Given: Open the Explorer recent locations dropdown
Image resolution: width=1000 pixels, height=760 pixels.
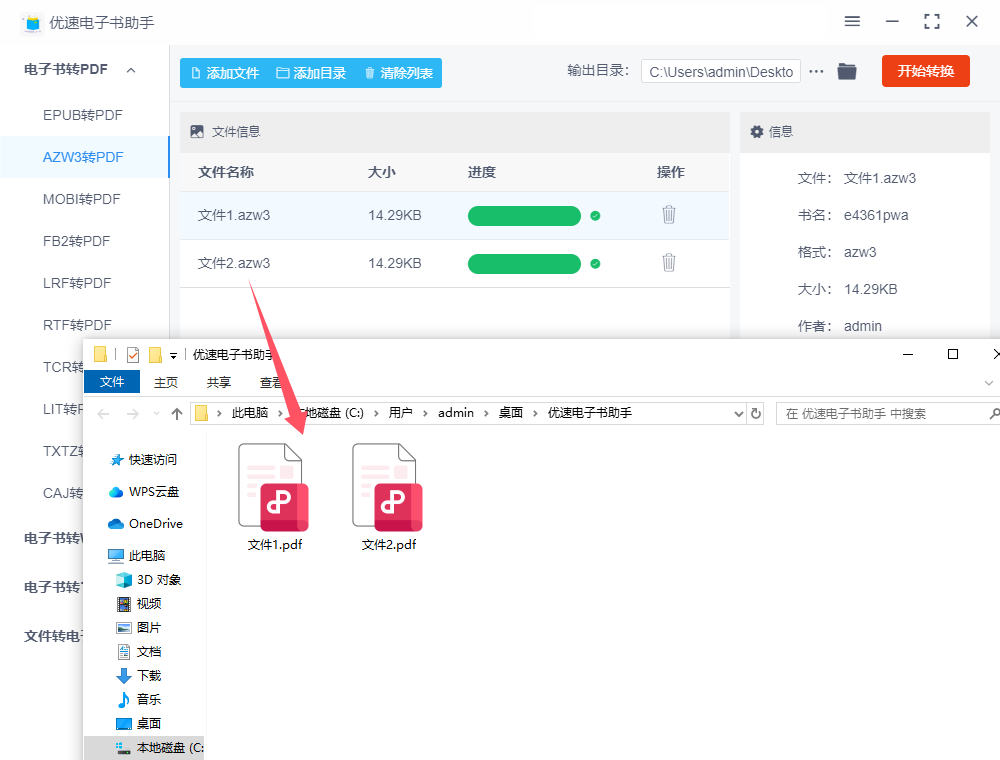Looking at the screenshot, I should [156, 414].
